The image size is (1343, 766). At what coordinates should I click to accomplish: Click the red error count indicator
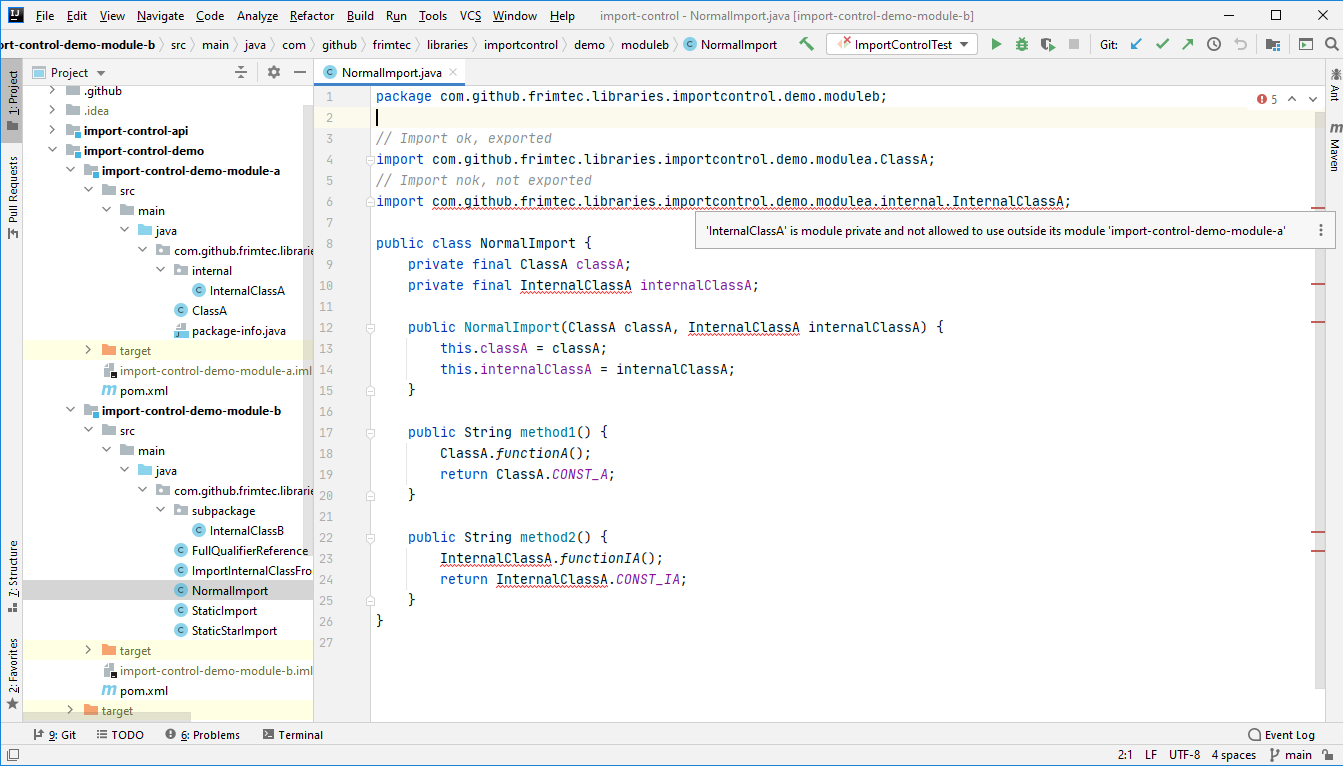[1267, 99]
